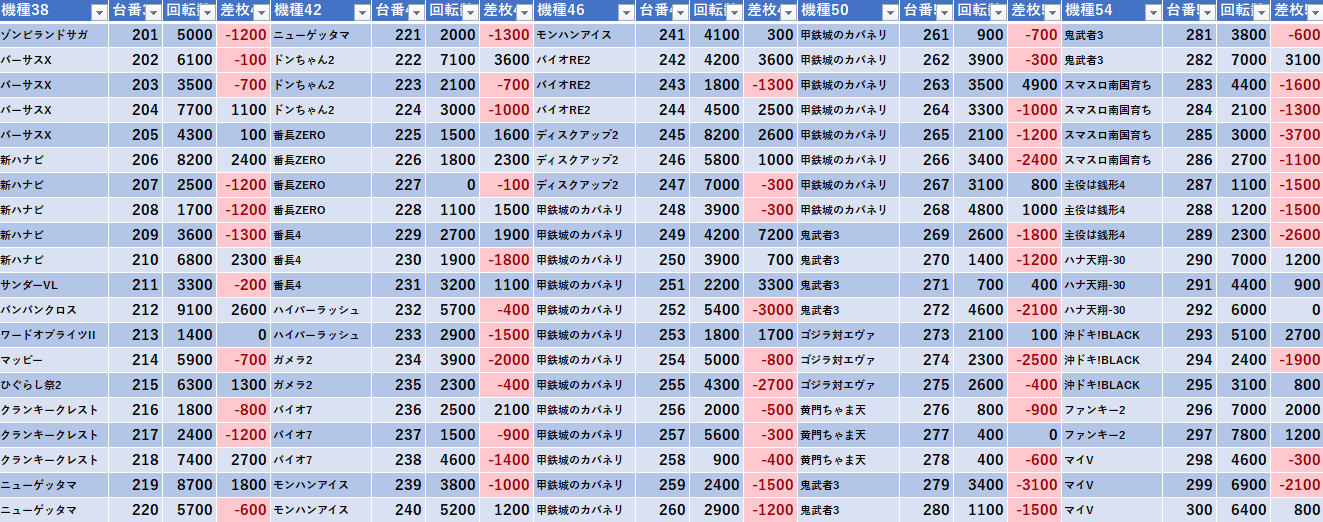Select the 沖ドキ!BLACK cell in row 294
This screenshot has height=522, width=1323.
(x=1113, y=360)
